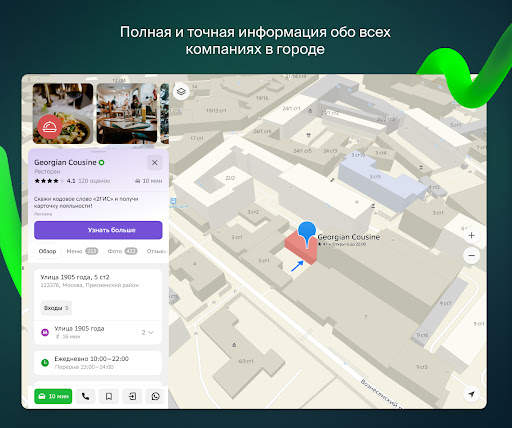This screenshot has height=428, width=512.
Task: Click the red dish icon badge
Action: click(50, 127)
